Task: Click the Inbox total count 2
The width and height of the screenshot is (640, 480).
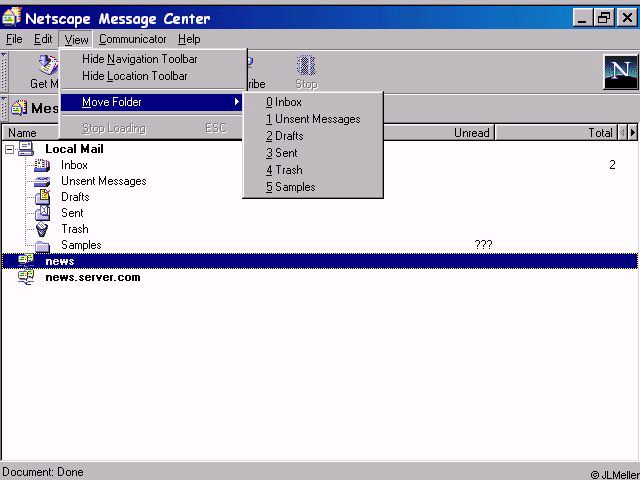Action: 612,164
